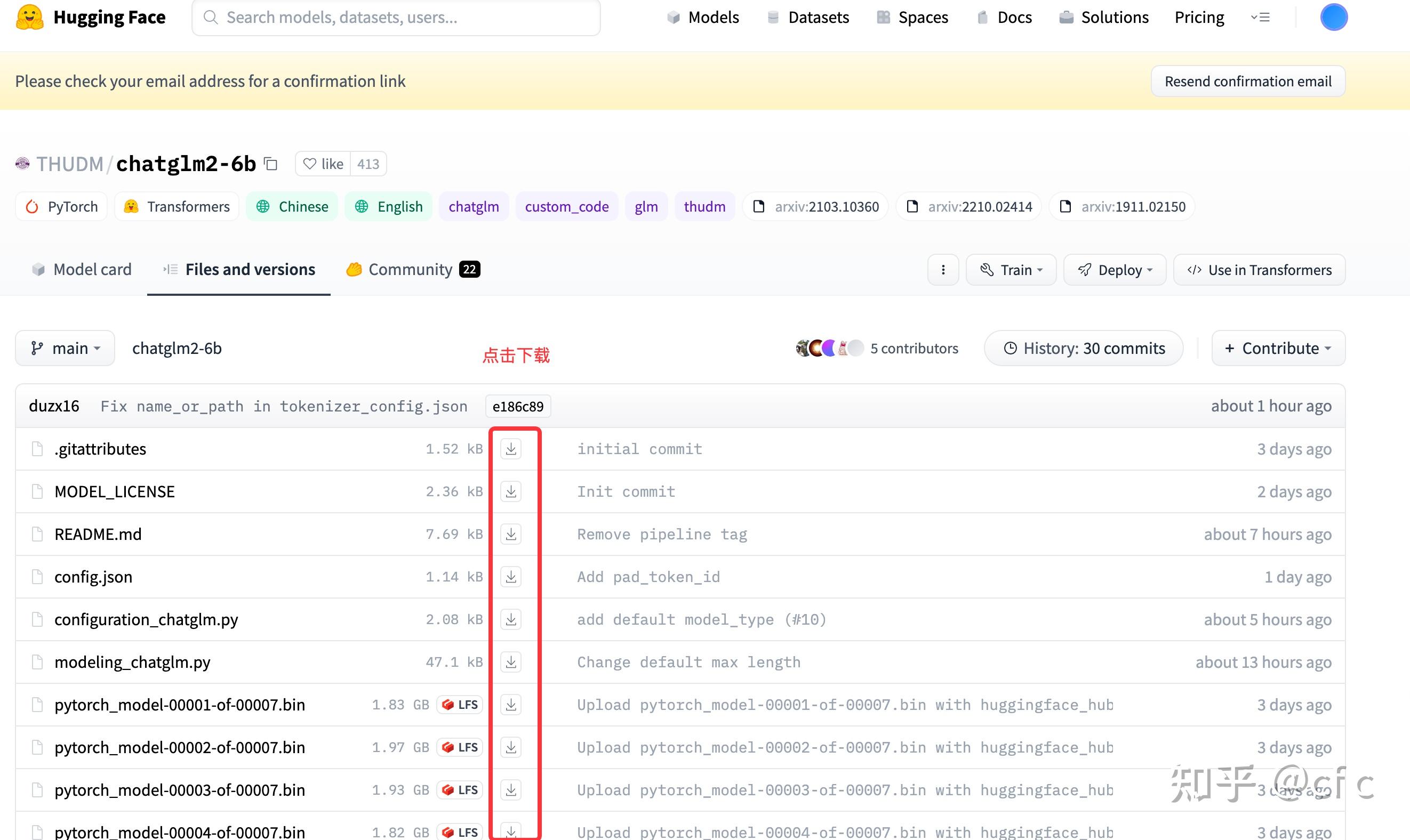This screenshot has height=840, width=1410.
Task: Download modeling_chatglm.py file
Action: 511,661
